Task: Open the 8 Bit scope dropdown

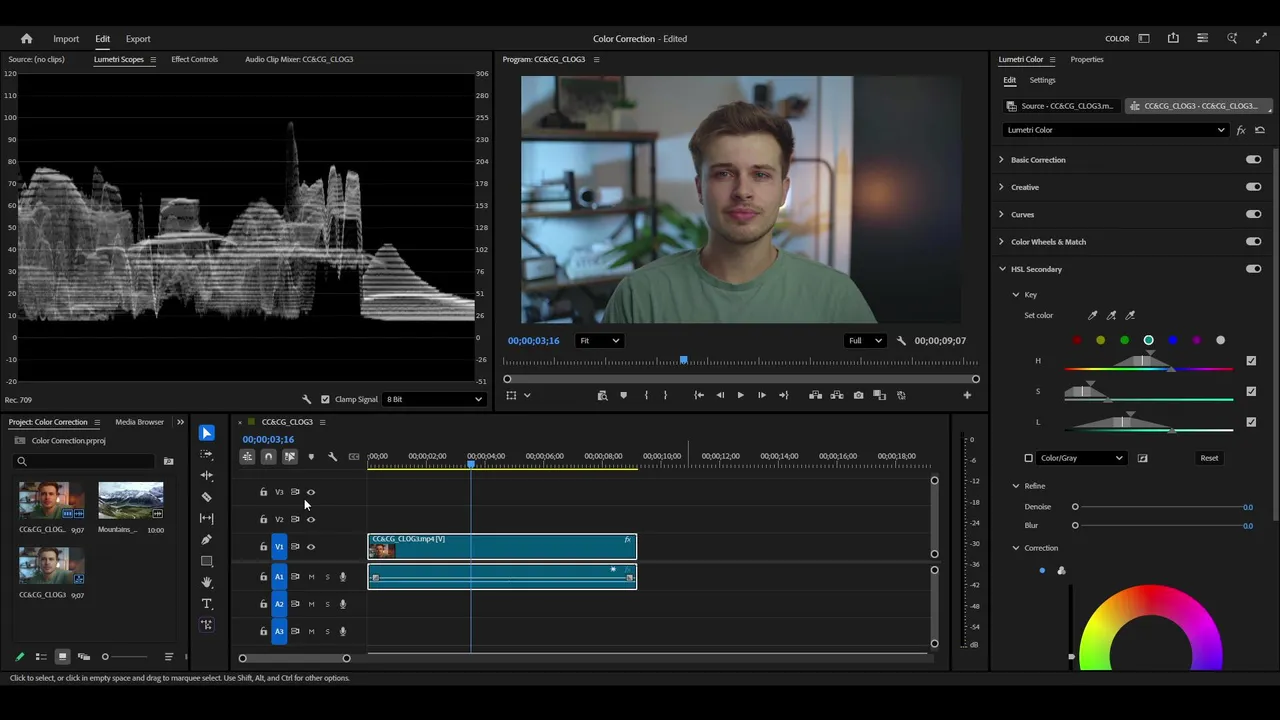Action: pos(434,399)
